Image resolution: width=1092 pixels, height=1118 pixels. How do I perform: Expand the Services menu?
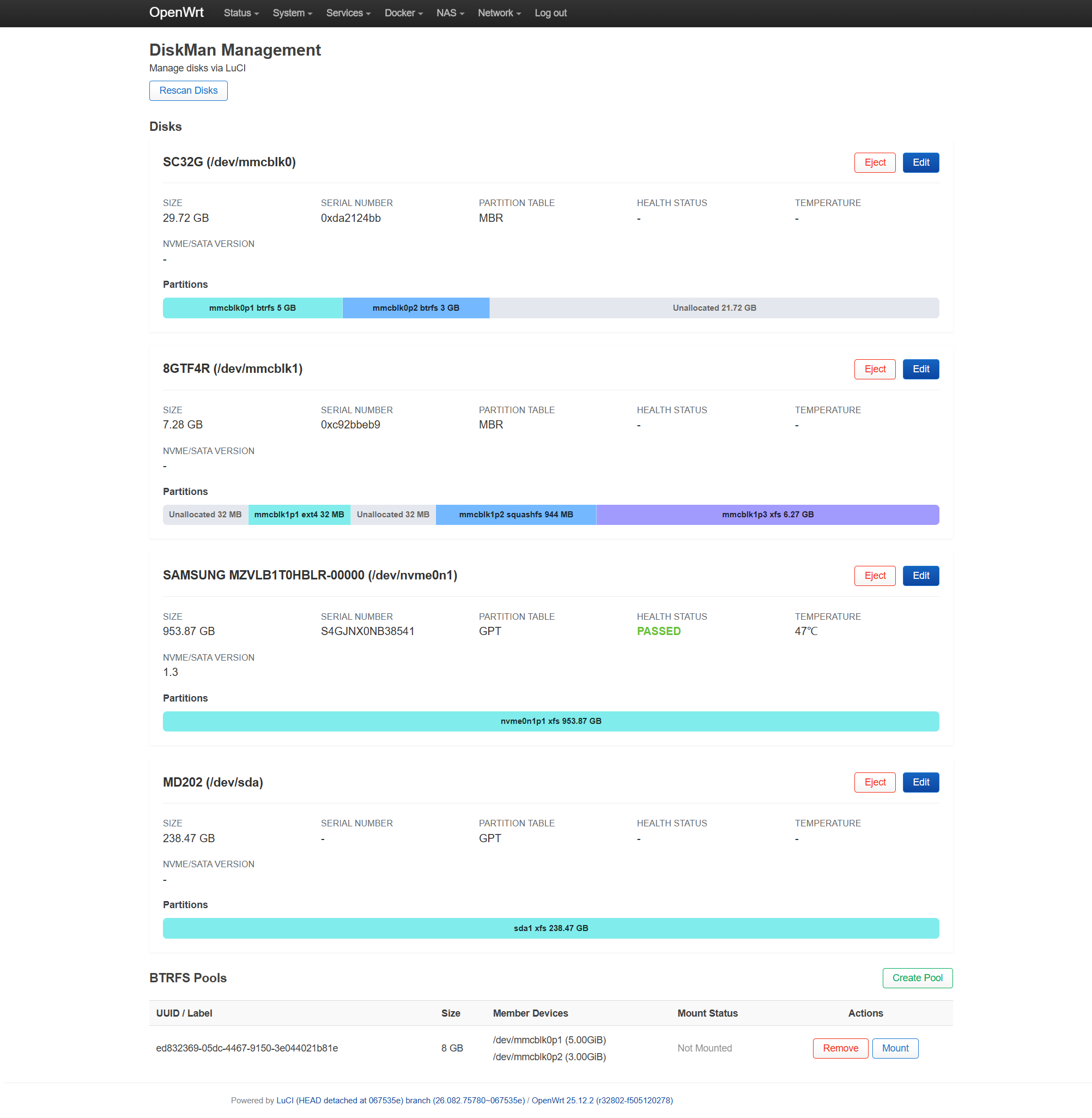point(348,13)
